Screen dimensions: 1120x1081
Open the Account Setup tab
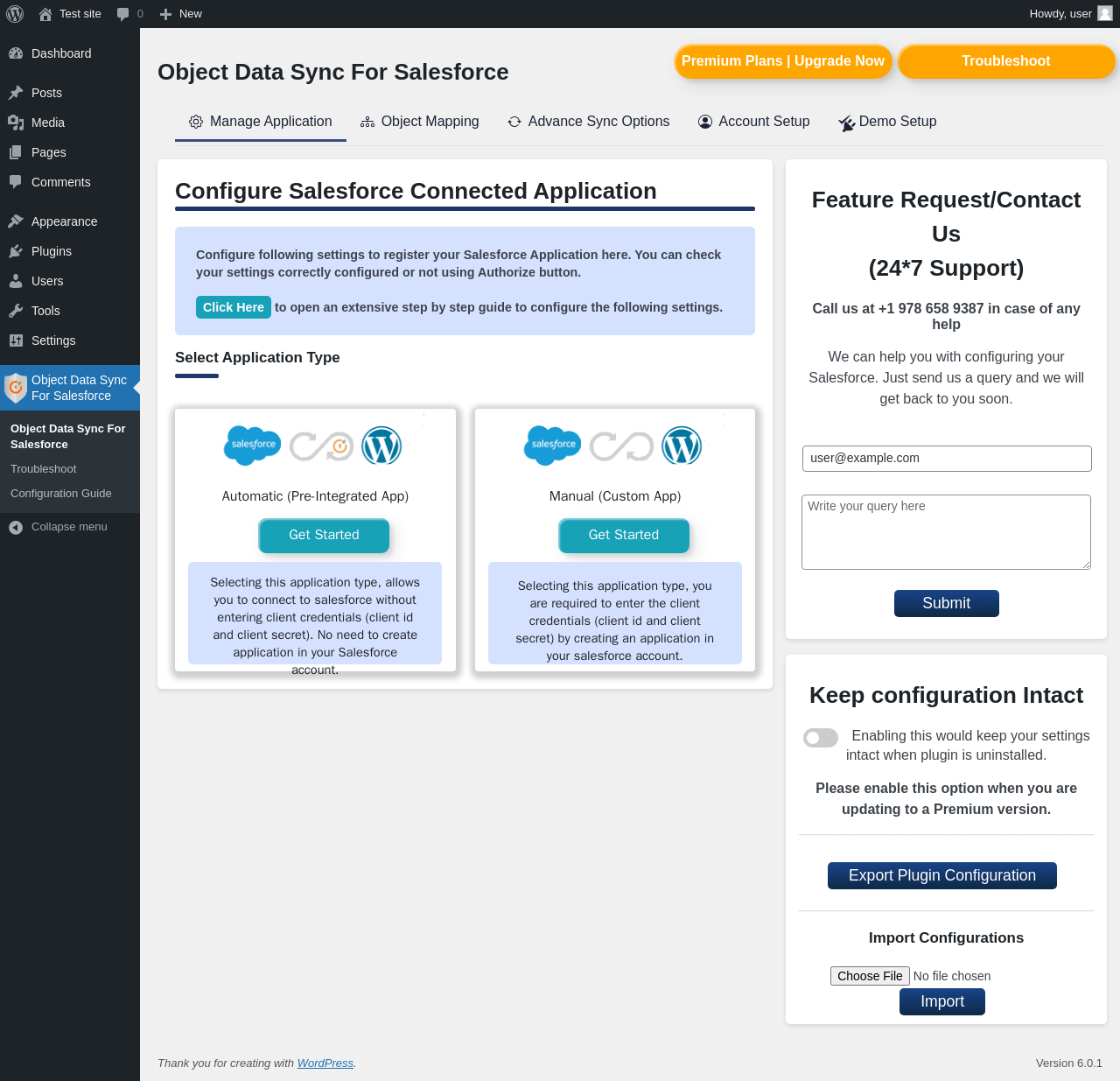point(754,122)
